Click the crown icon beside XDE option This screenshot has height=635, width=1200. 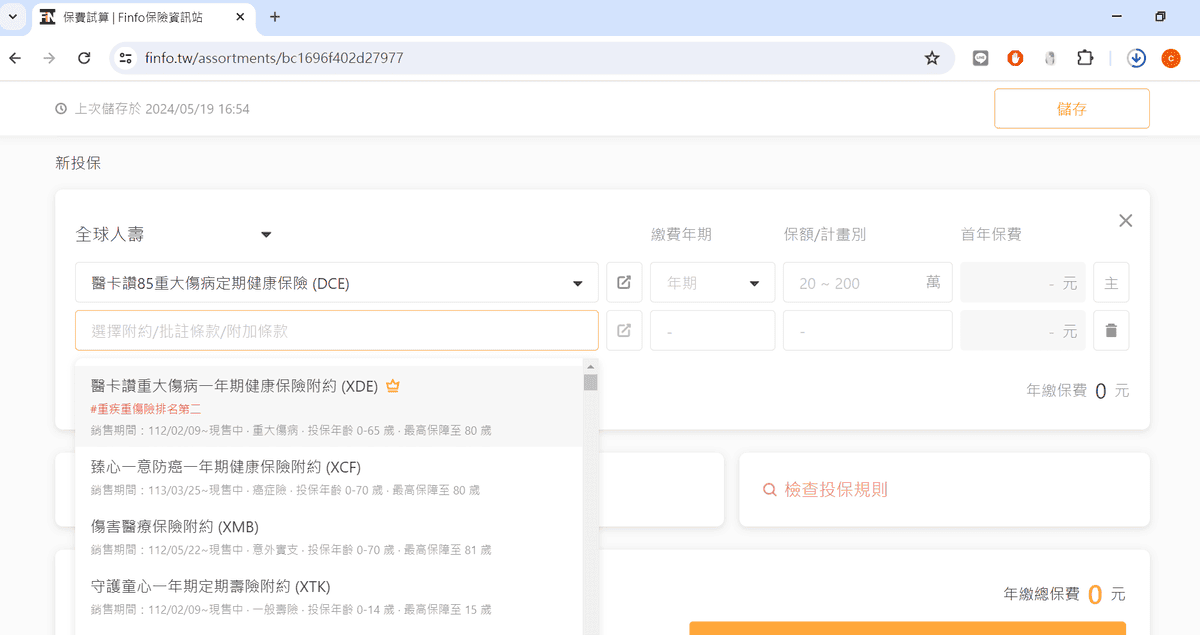pyautogui.click(x=393, y=385)
